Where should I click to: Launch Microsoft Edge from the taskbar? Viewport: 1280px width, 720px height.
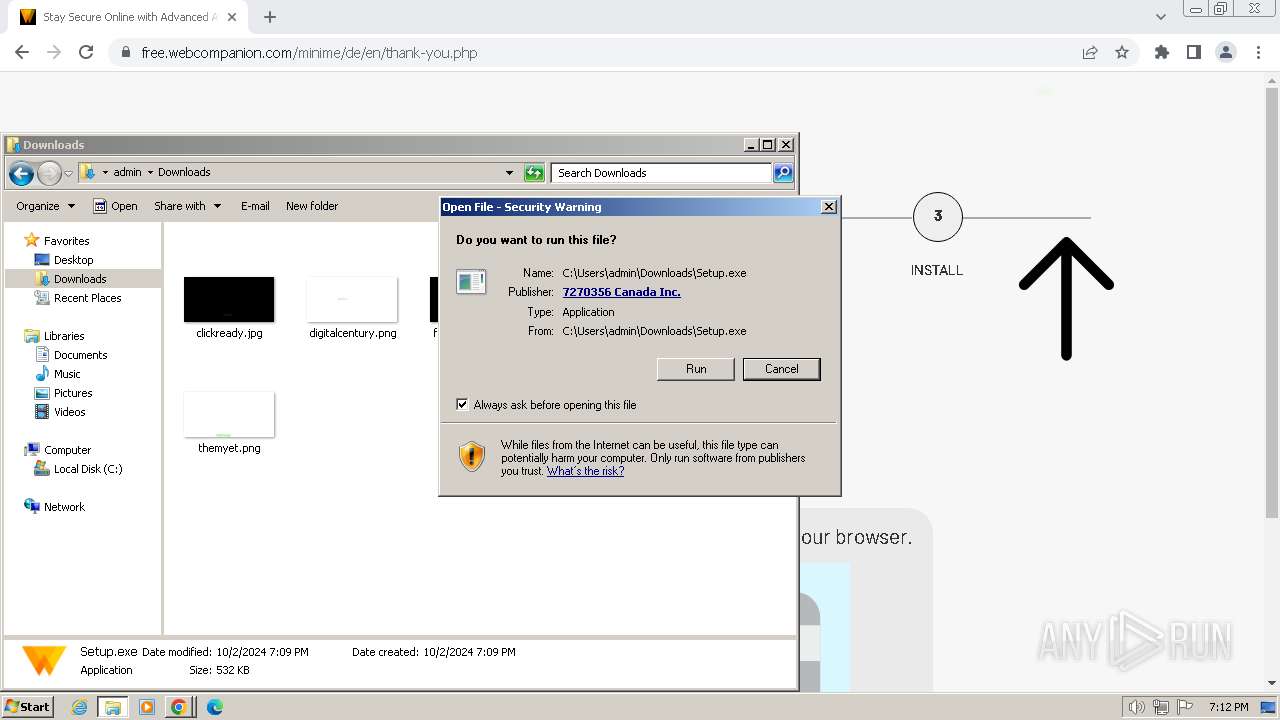pyautogui.click(x=214, y=707)
